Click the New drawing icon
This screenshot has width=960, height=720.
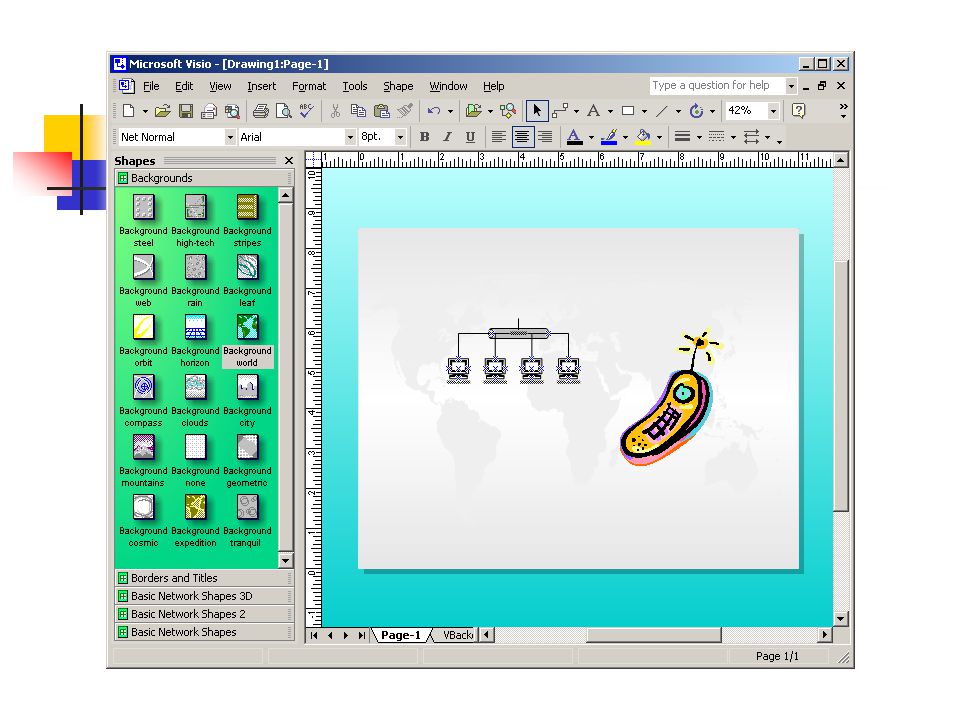pyautogui.click(x=129, y=111)
